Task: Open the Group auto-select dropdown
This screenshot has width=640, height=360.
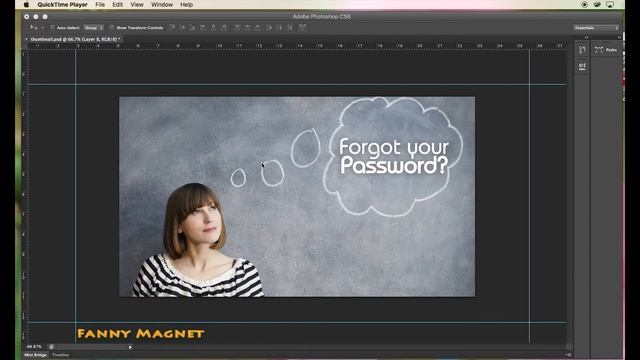Action: pos(93,28)
